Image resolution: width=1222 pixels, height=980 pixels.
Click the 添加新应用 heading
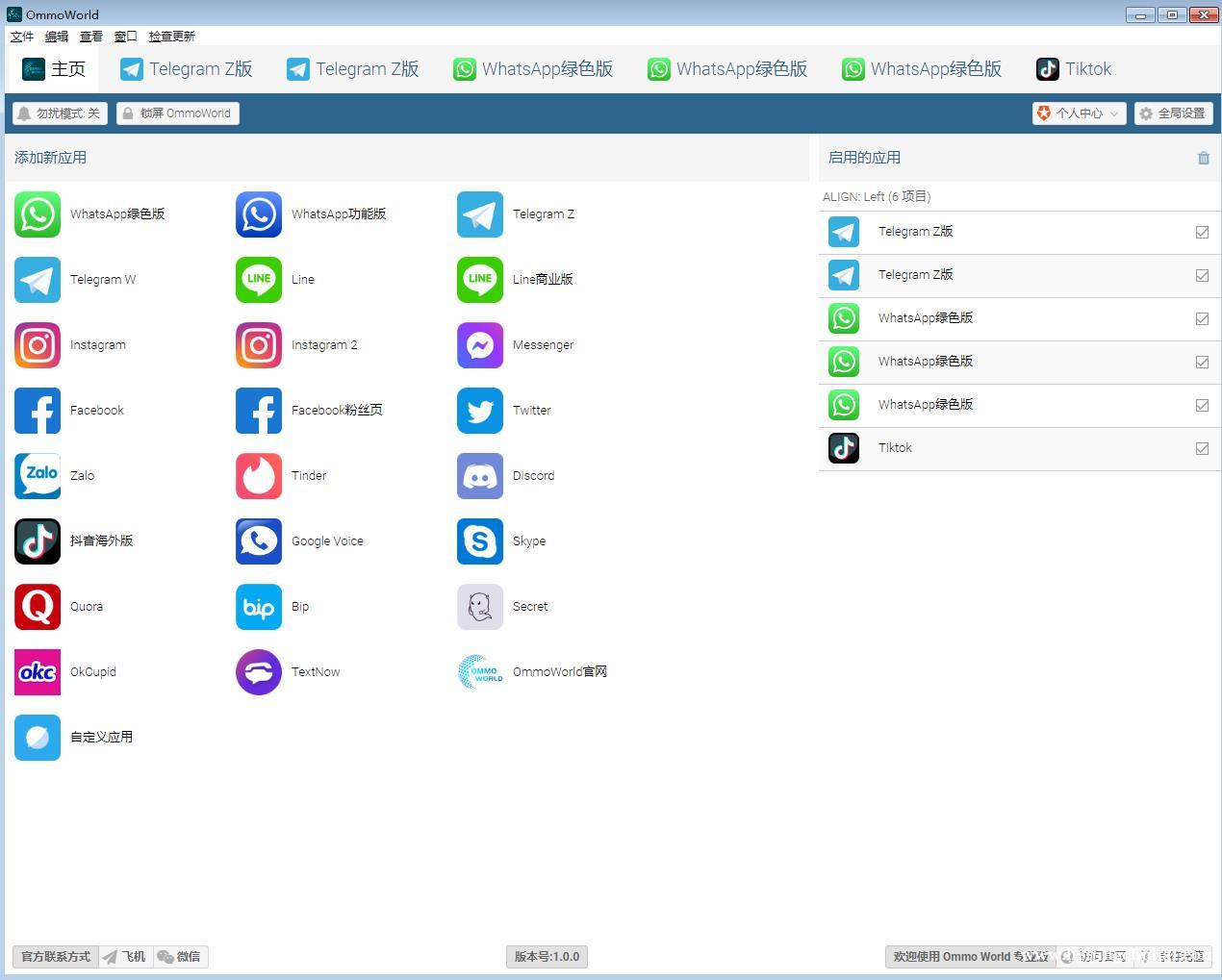click(x=50, y=158)
